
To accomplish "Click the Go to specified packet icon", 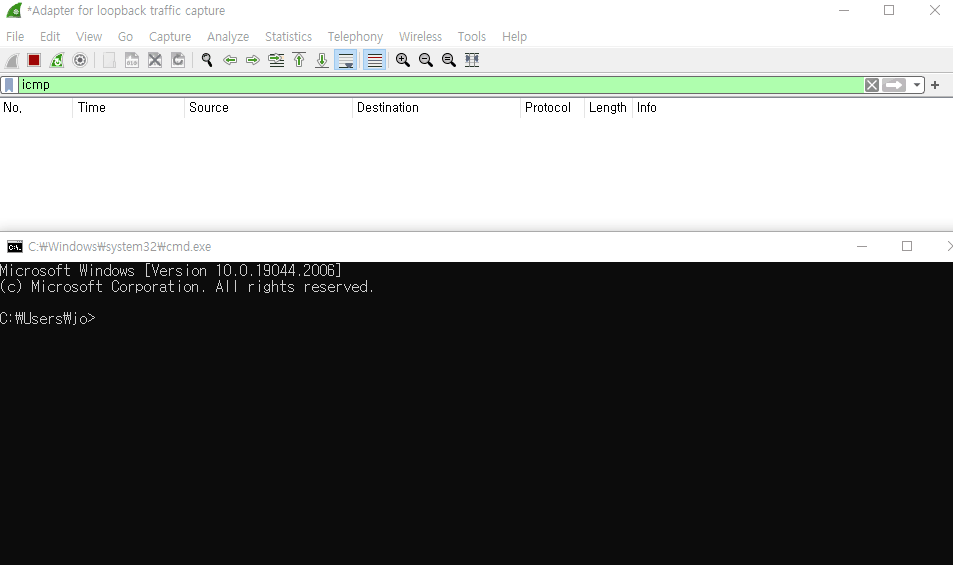I will [x=276, y=60].
